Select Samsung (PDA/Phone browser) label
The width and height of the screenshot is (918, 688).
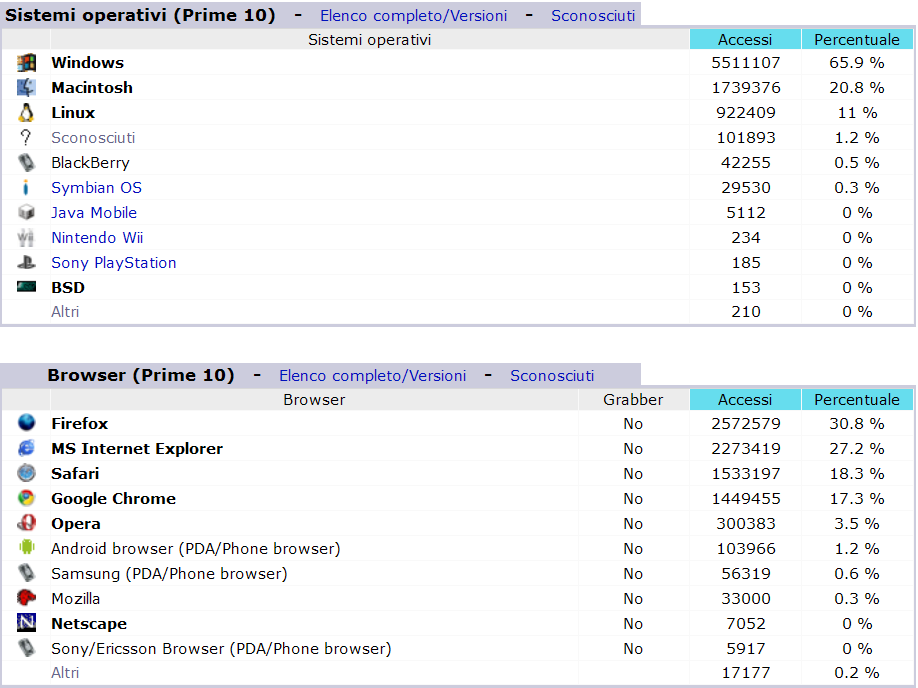tap(169, 574)
